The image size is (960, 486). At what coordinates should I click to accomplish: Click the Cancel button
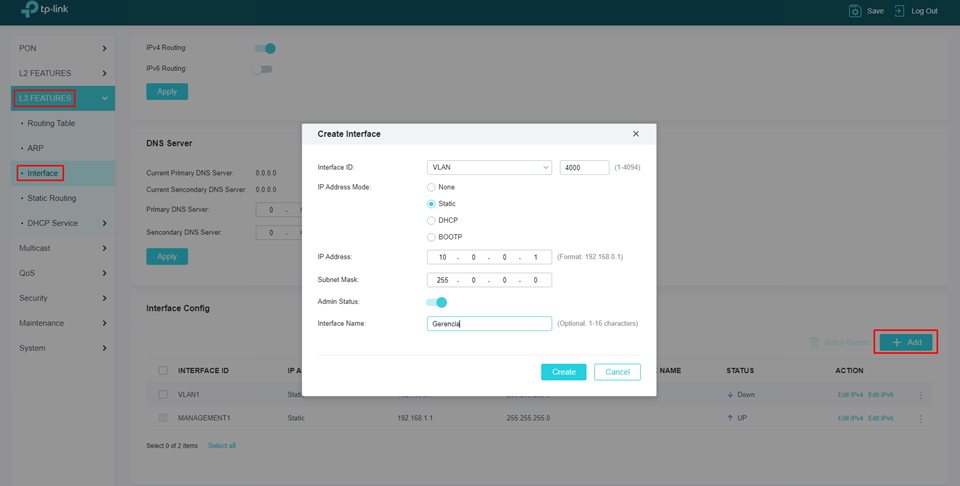coord(617,372)
